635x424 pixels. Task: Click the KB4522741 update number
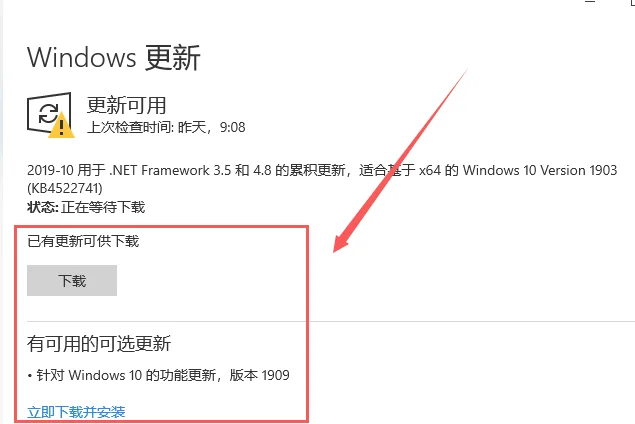click(65, 188)
